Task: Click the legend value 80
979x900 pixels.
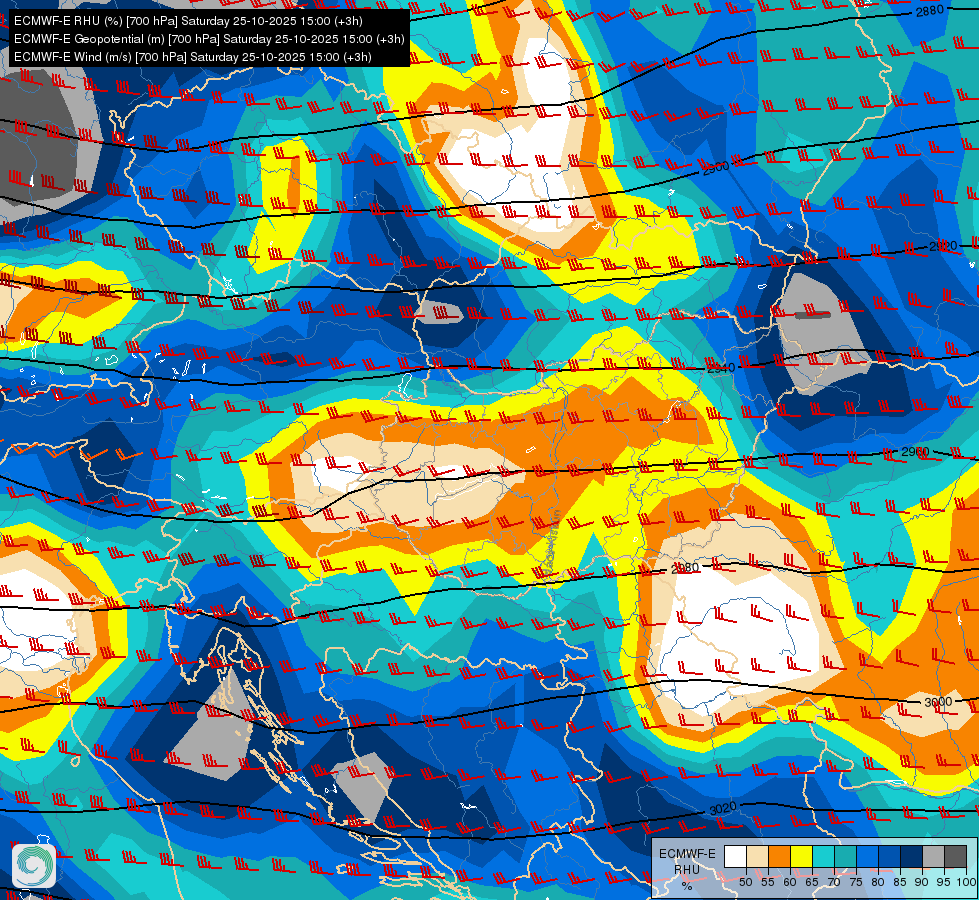Action: click(878, 883)
